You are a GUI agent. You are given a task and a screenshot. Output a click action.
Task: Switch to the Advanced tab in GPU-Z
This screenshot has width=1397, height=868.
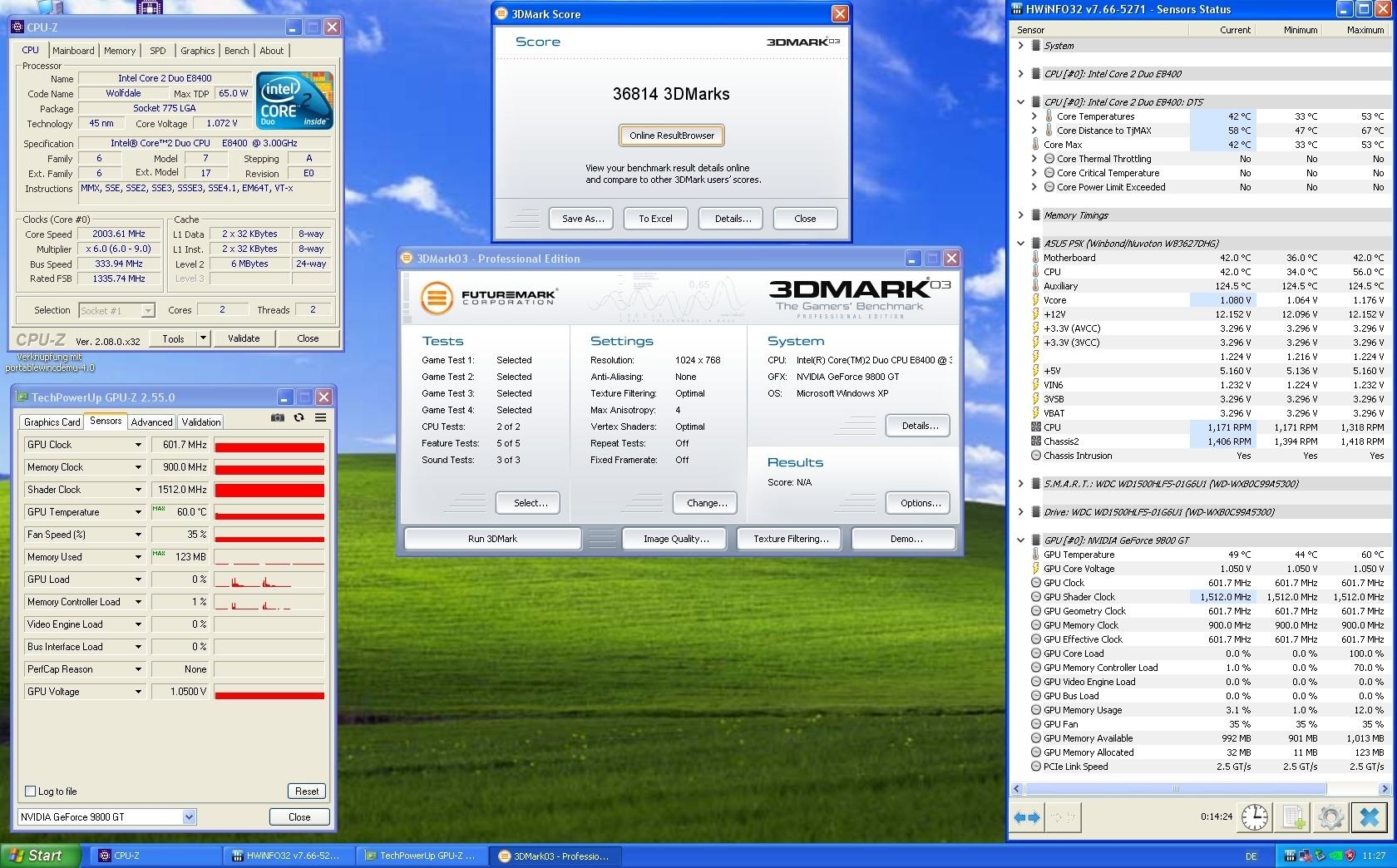[151, 422]
